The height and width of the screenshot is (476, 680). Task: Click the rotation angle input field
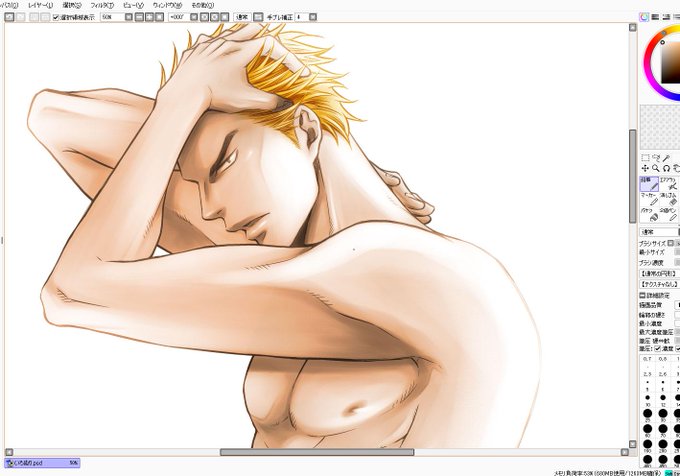[x=179, y=17]
